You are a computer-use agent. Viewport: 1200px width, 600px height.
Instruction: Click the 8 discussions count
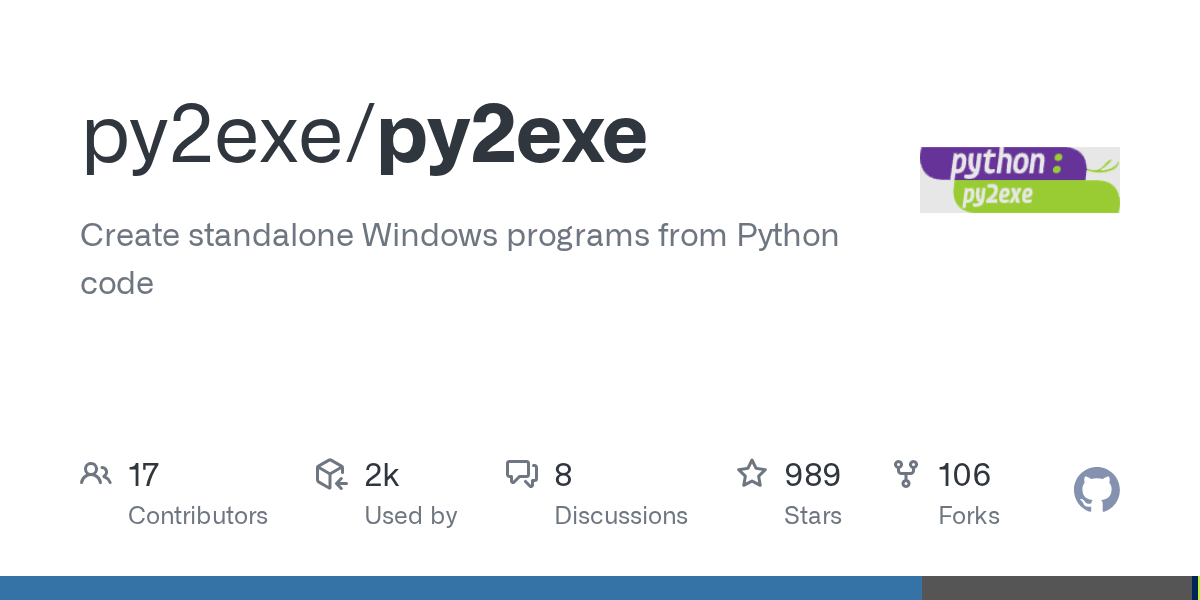(x=563, y=475)
